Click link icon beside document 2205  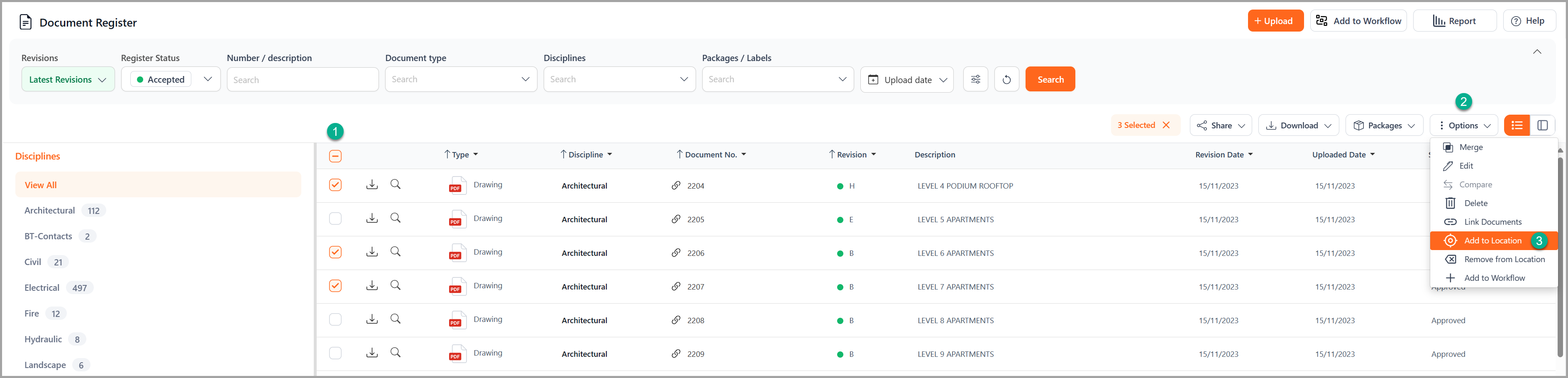coord(676,219)
